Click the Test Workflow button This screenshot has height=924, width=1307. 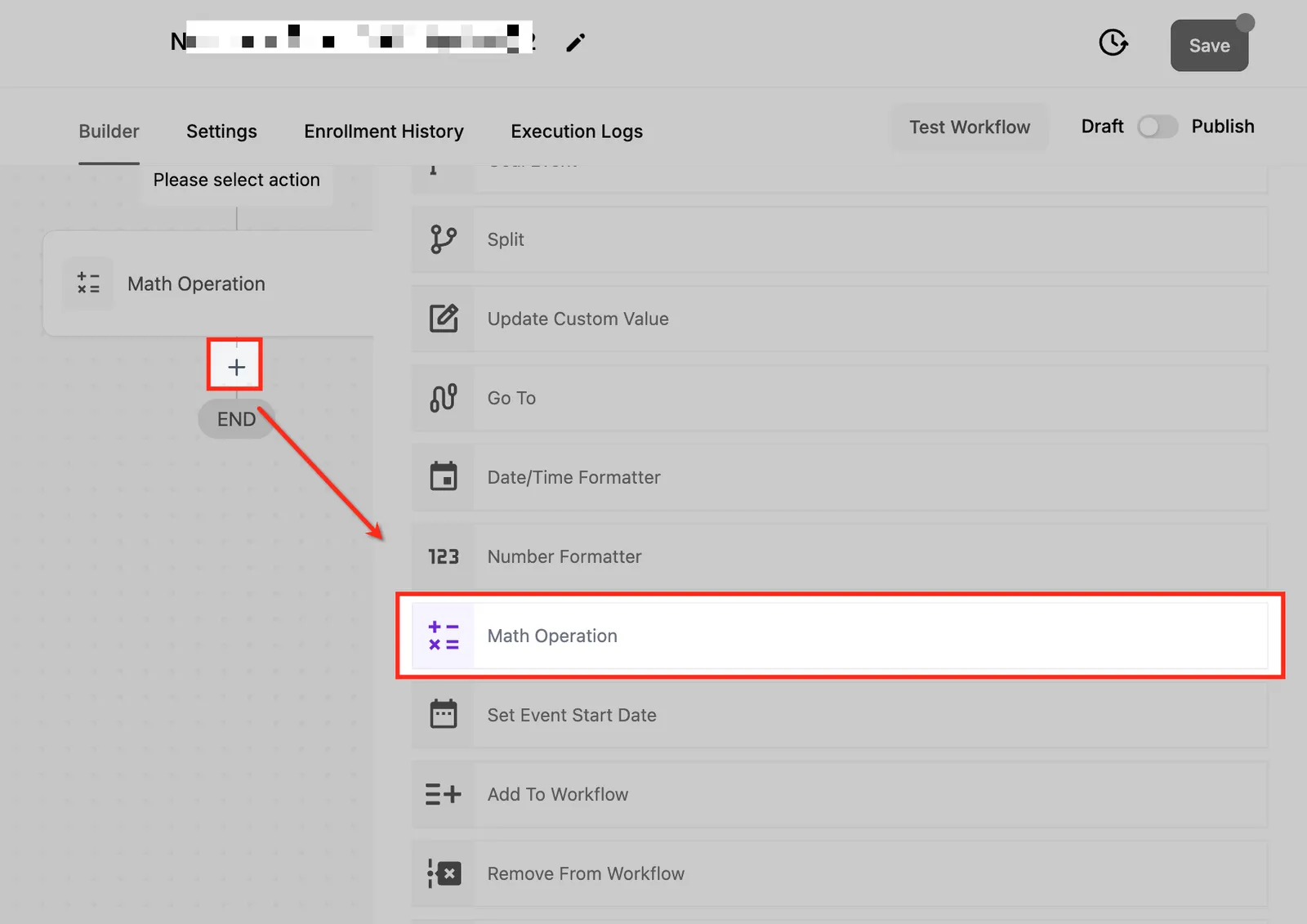click(970, 127)
